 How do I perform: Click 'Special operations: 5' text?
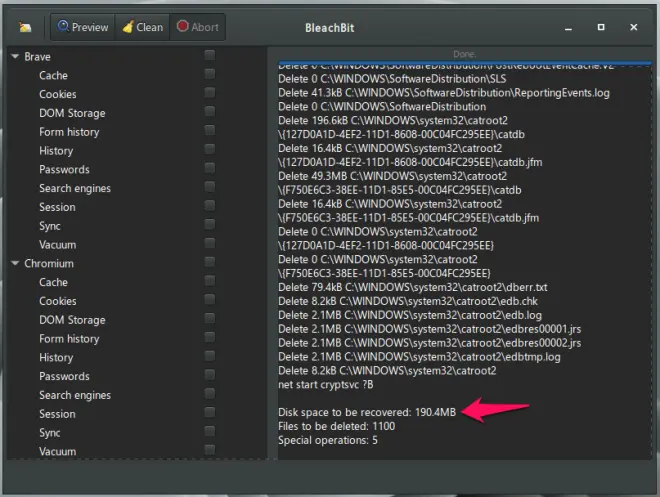click(x=327, y=440)
